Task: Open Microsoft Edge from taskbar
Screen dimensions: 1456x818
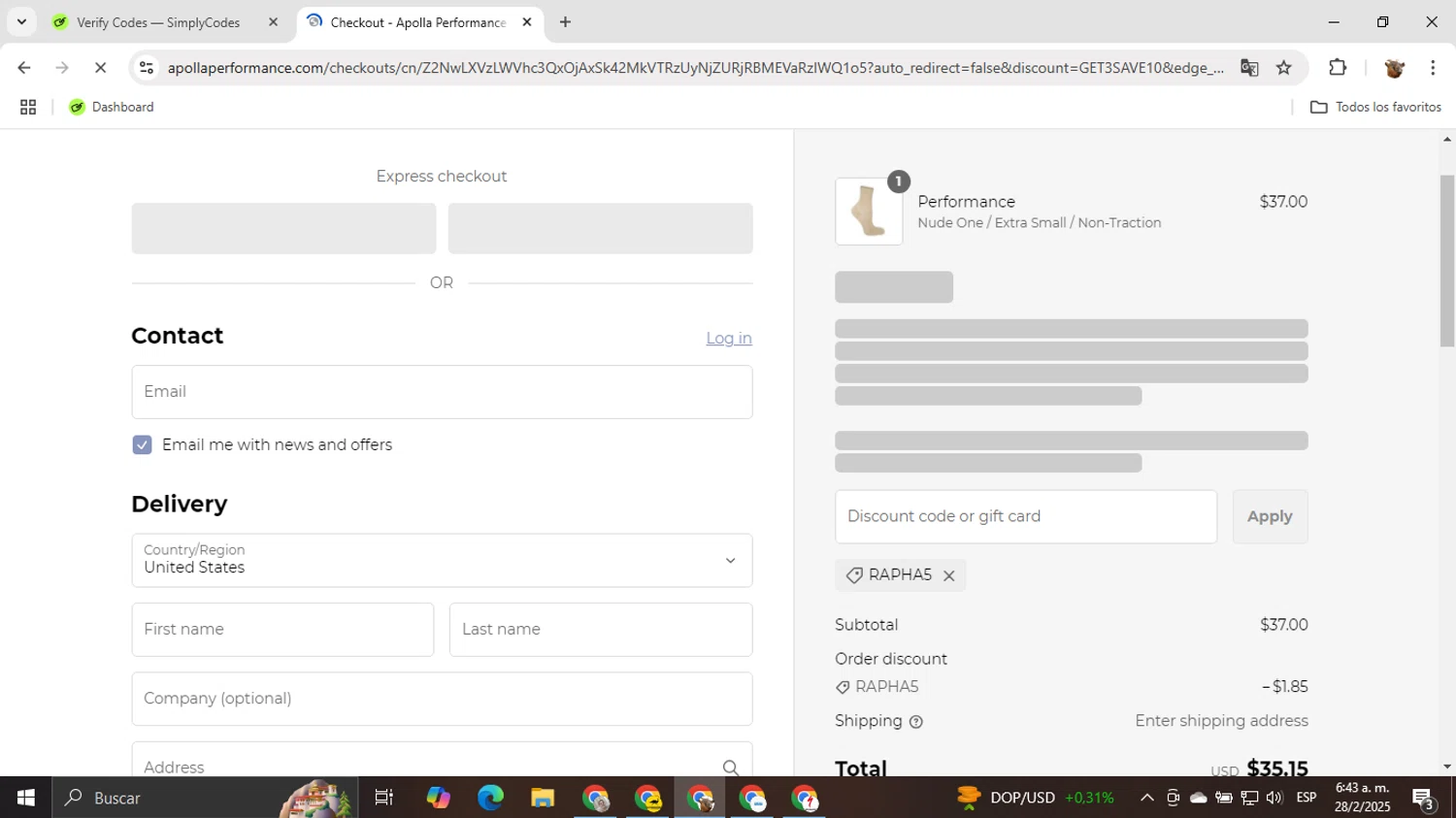Action: pyautogui.click(x=490, y=798)
